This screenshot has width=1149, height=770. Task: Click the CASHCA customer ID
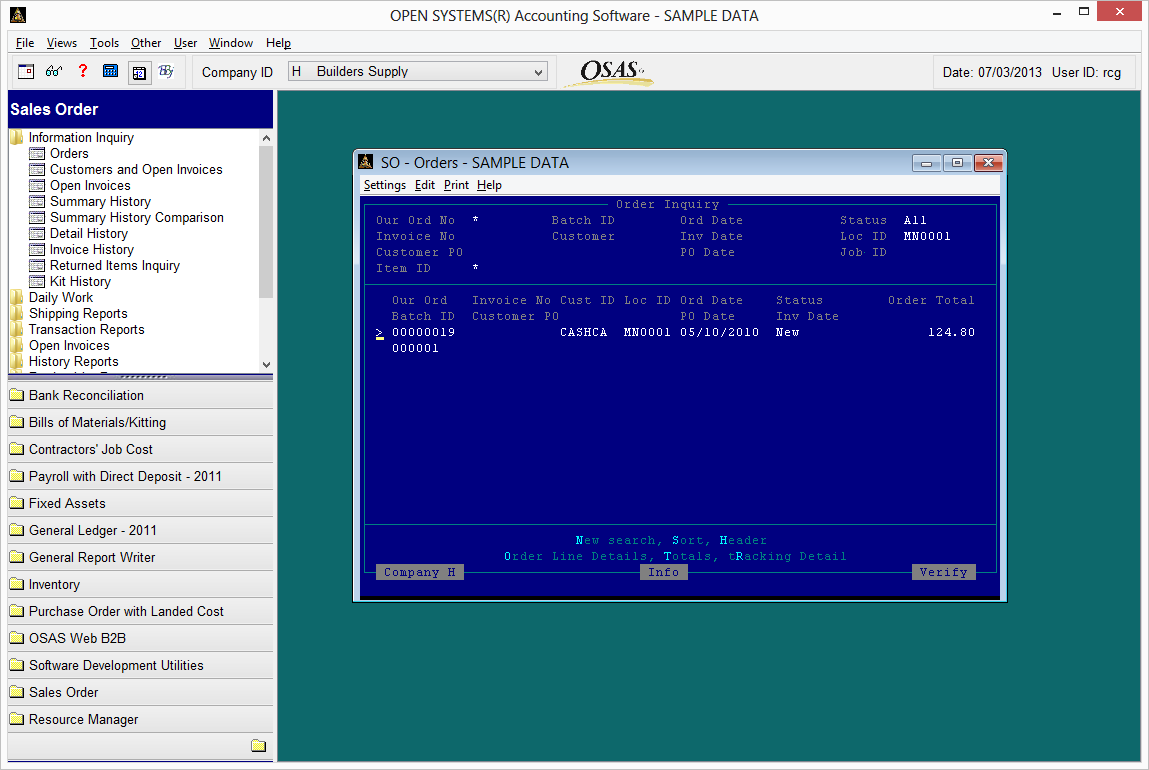click(583, 333)
